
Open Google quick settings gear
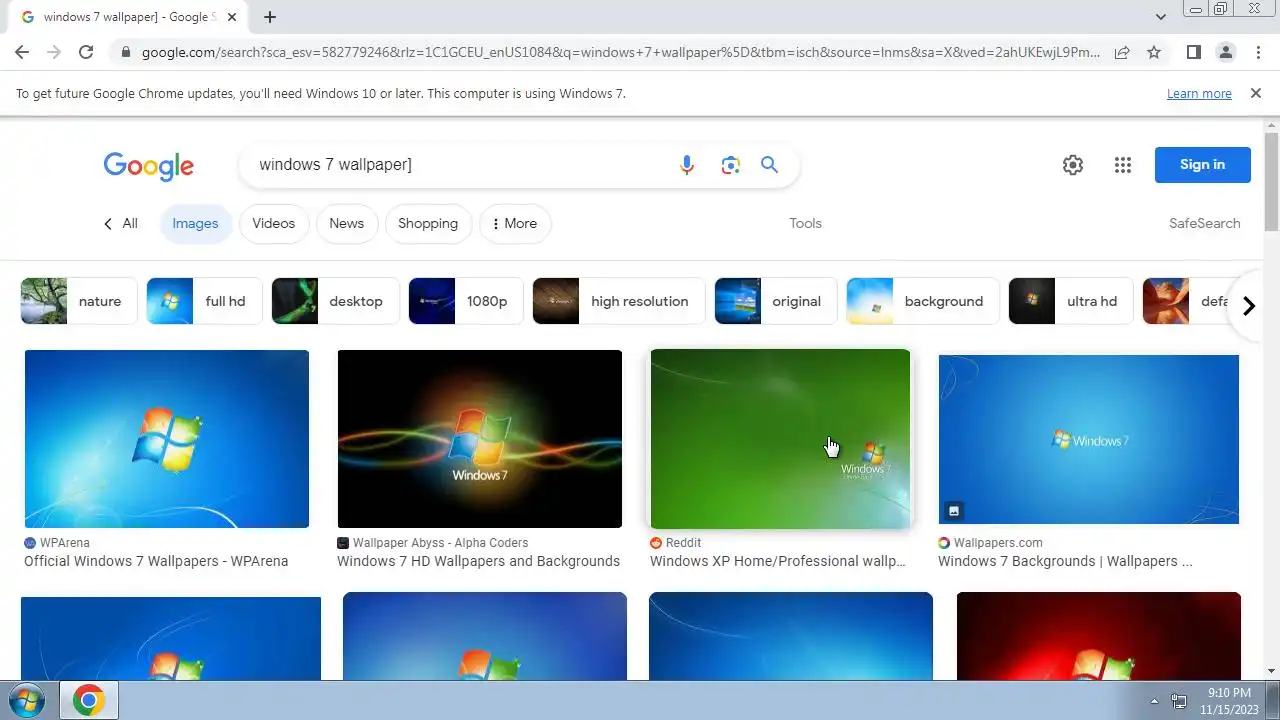click(x=1073, y=165)
